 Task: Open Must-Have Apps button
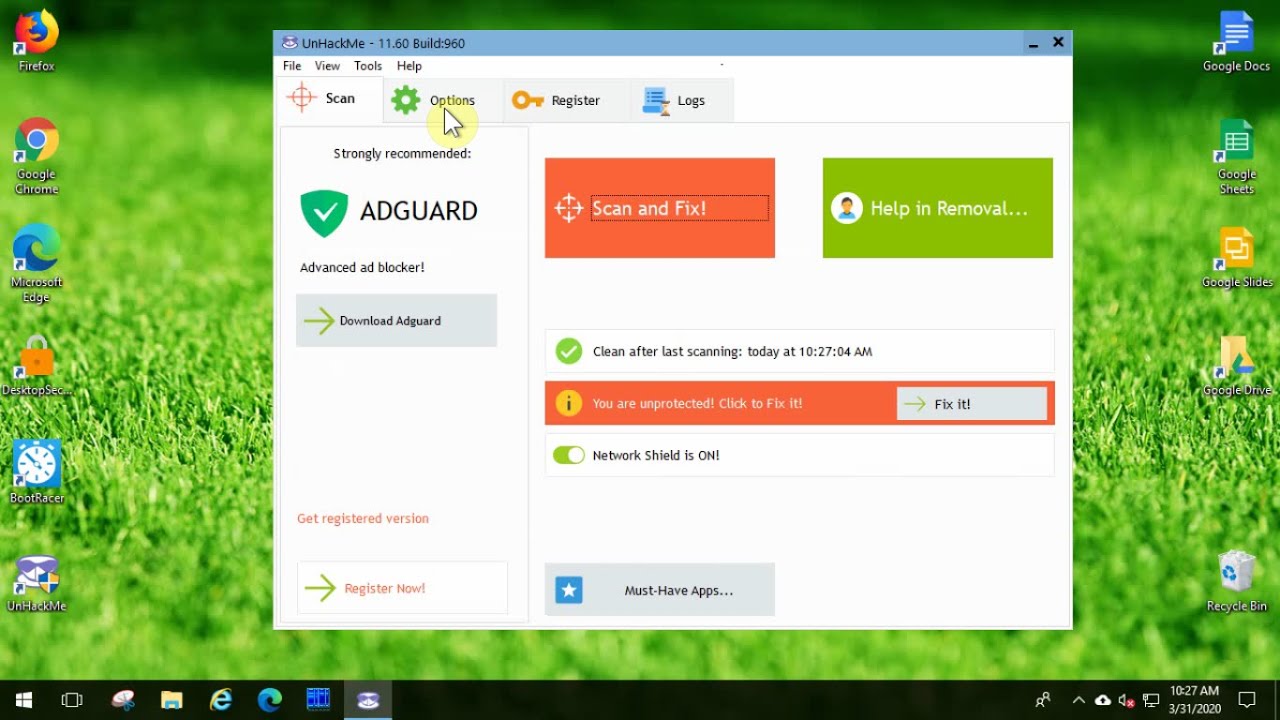pyautogui.click(x=660, y=590)
